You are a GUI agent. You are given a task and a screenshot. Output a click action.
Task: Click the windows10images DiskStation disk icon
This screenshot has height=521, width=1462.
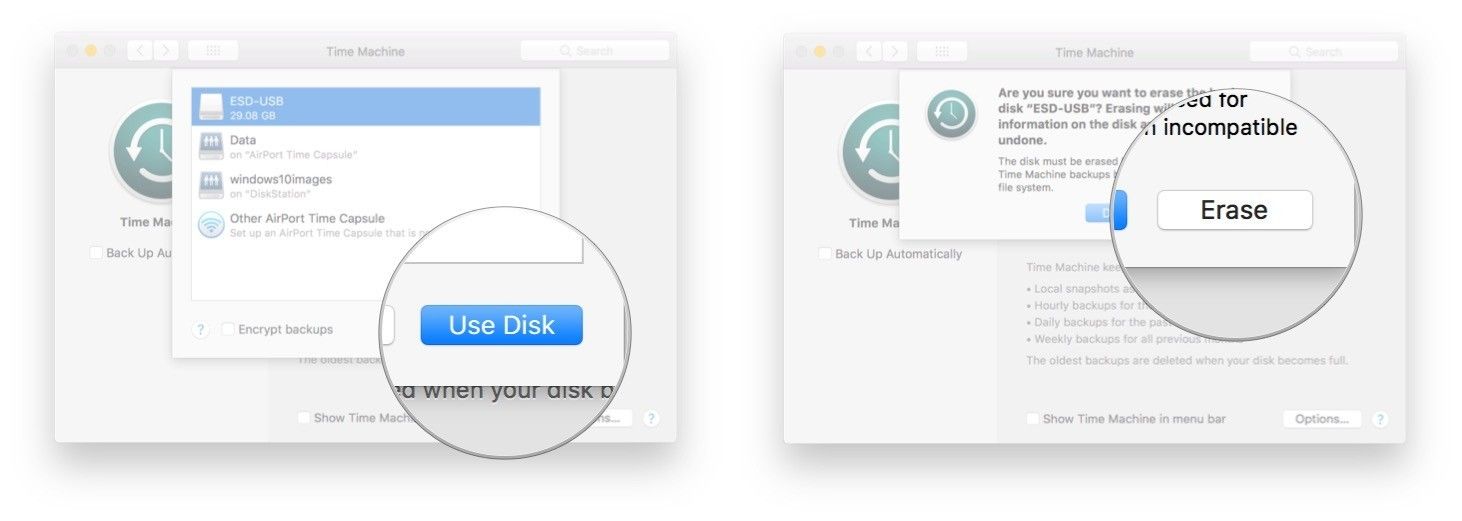(x=211, y=185)
